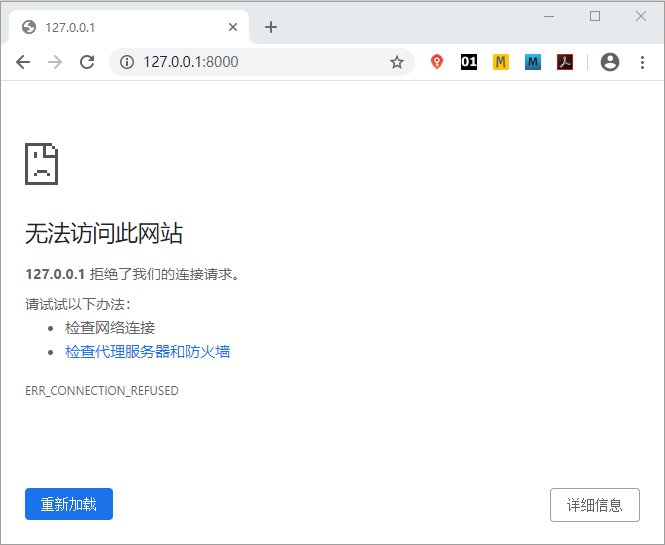Close the 127.0.0.1 tab

pyautogui.click(x=233, y=27)
